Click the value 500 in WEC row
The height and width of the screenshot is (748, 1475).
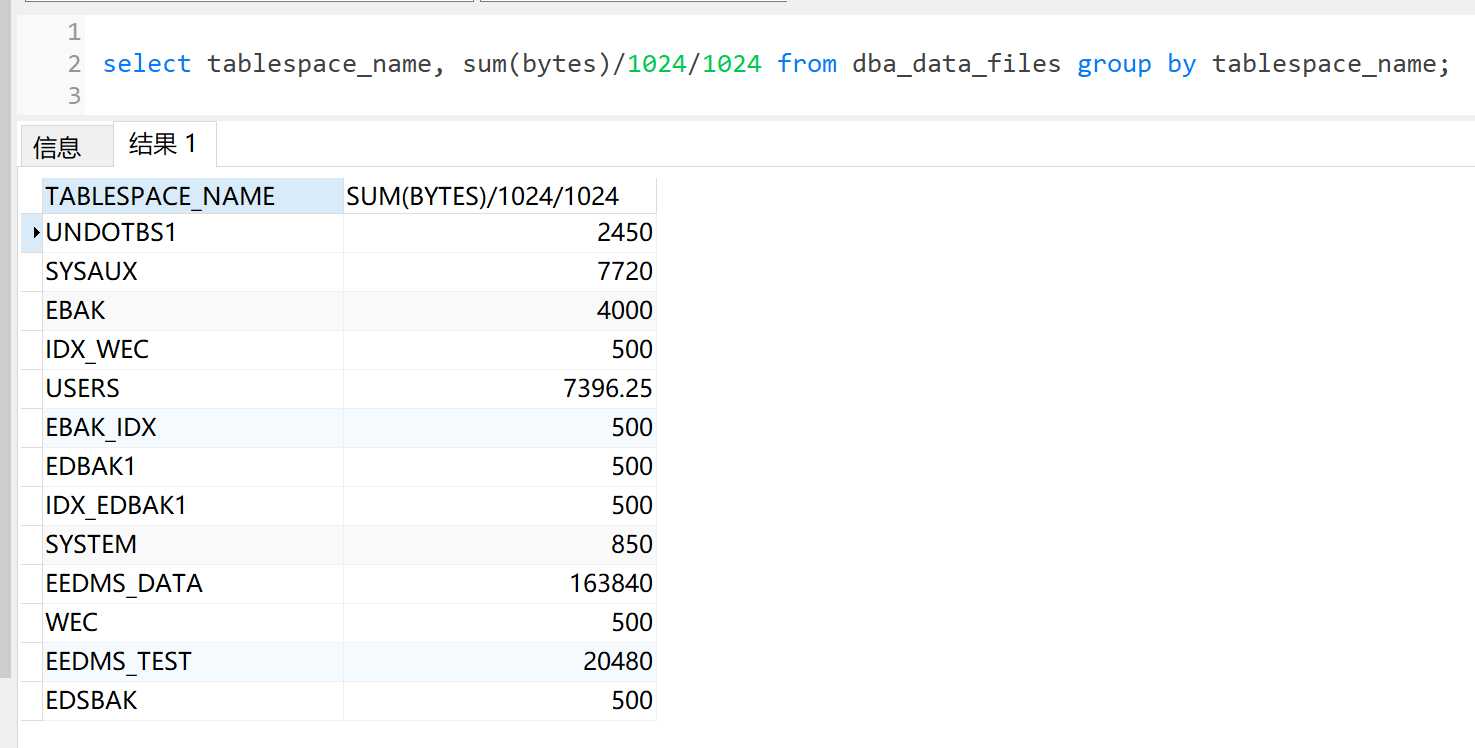point(500,623)
